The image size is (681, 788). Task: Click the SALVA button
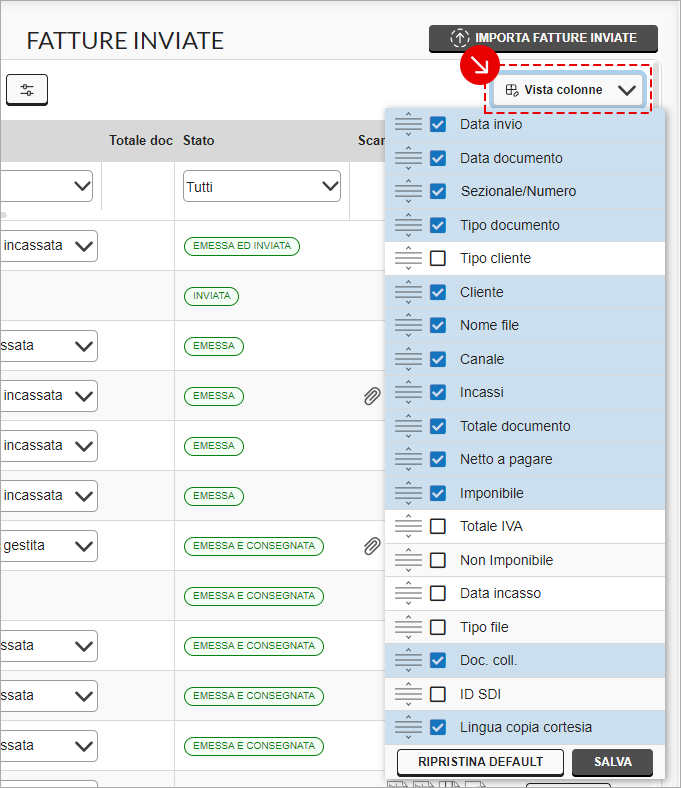tap(612, 762)
